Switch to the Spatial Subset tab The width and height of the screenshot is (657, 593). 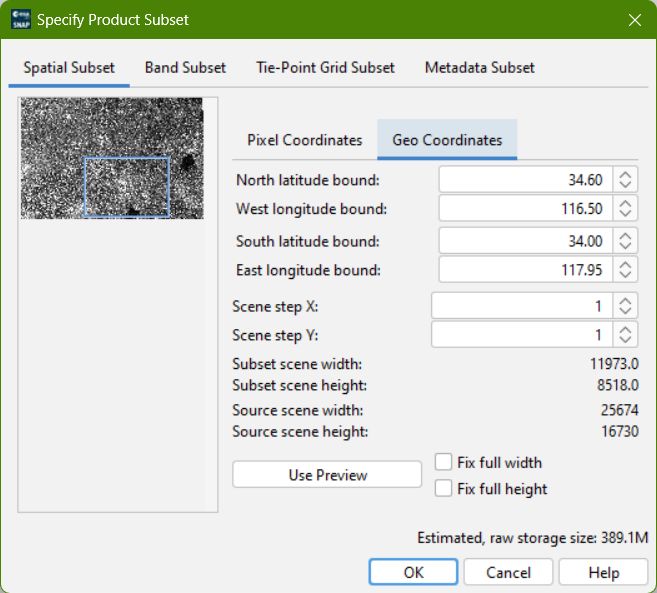tap(69, 68)
